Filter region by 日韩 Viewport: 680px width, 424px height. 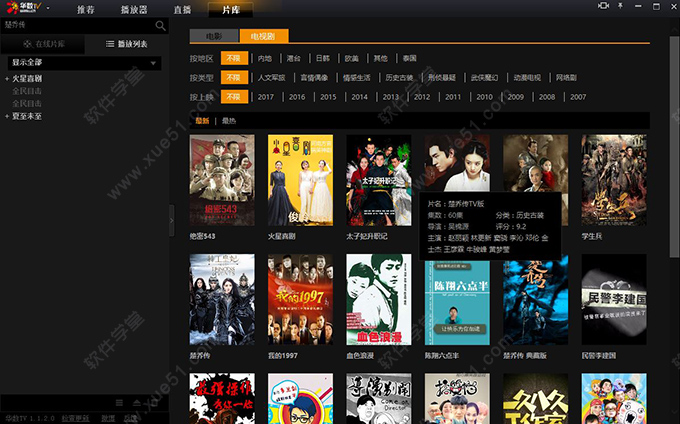click(323, 59)
